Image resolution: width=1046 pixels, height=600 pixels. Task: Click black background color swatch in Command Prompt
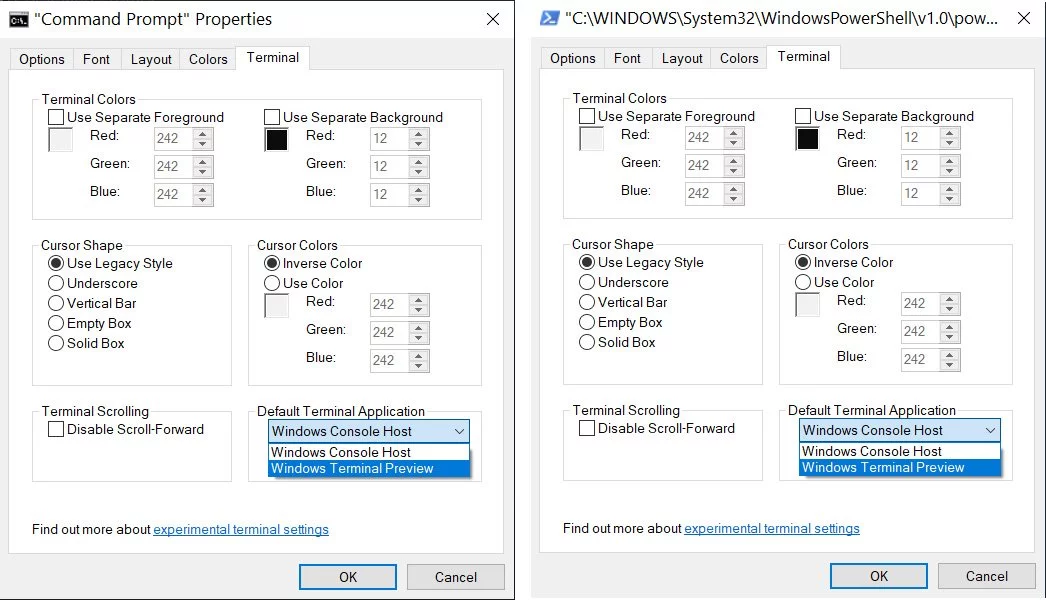276,139
